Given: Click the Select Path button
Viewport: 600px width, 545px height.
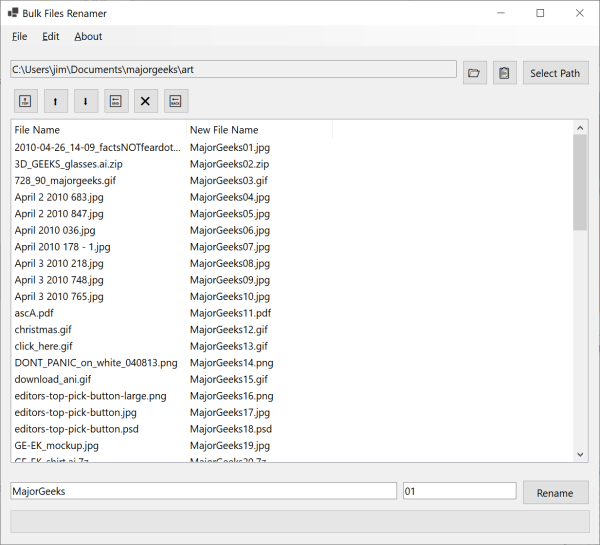Looking at the screenshot, I should [555, 73].
